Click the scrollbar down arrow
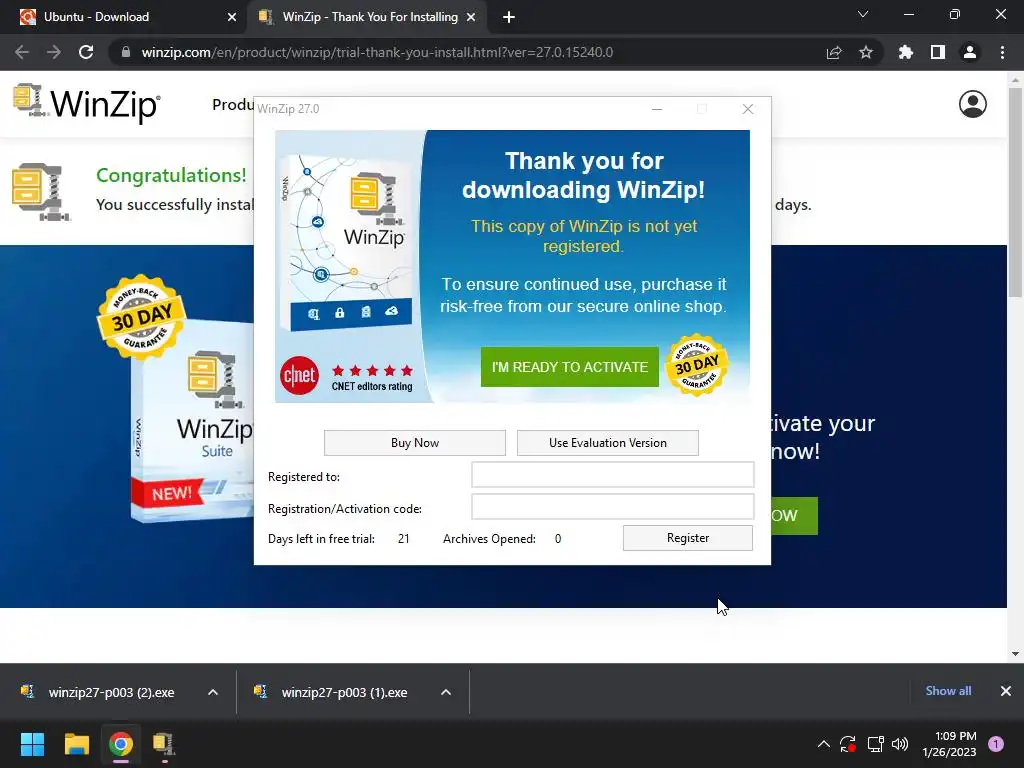Image resolution: width=1024 pixels, height=768 pixels. [x=1015, y=653]
